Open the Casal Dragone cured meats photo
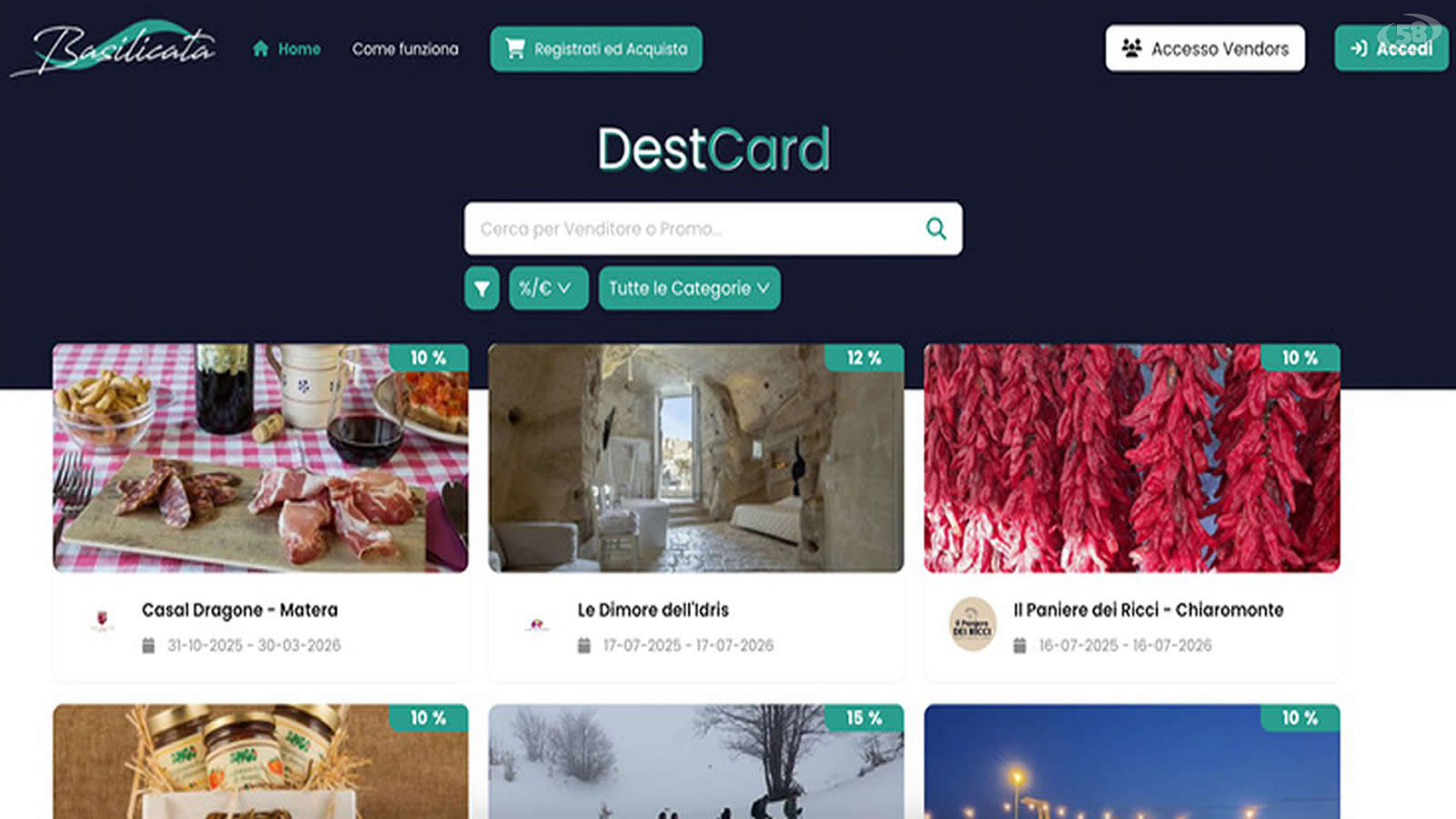Image resolution: width=1456 pixels, height=819 pixels. point(260,458)
